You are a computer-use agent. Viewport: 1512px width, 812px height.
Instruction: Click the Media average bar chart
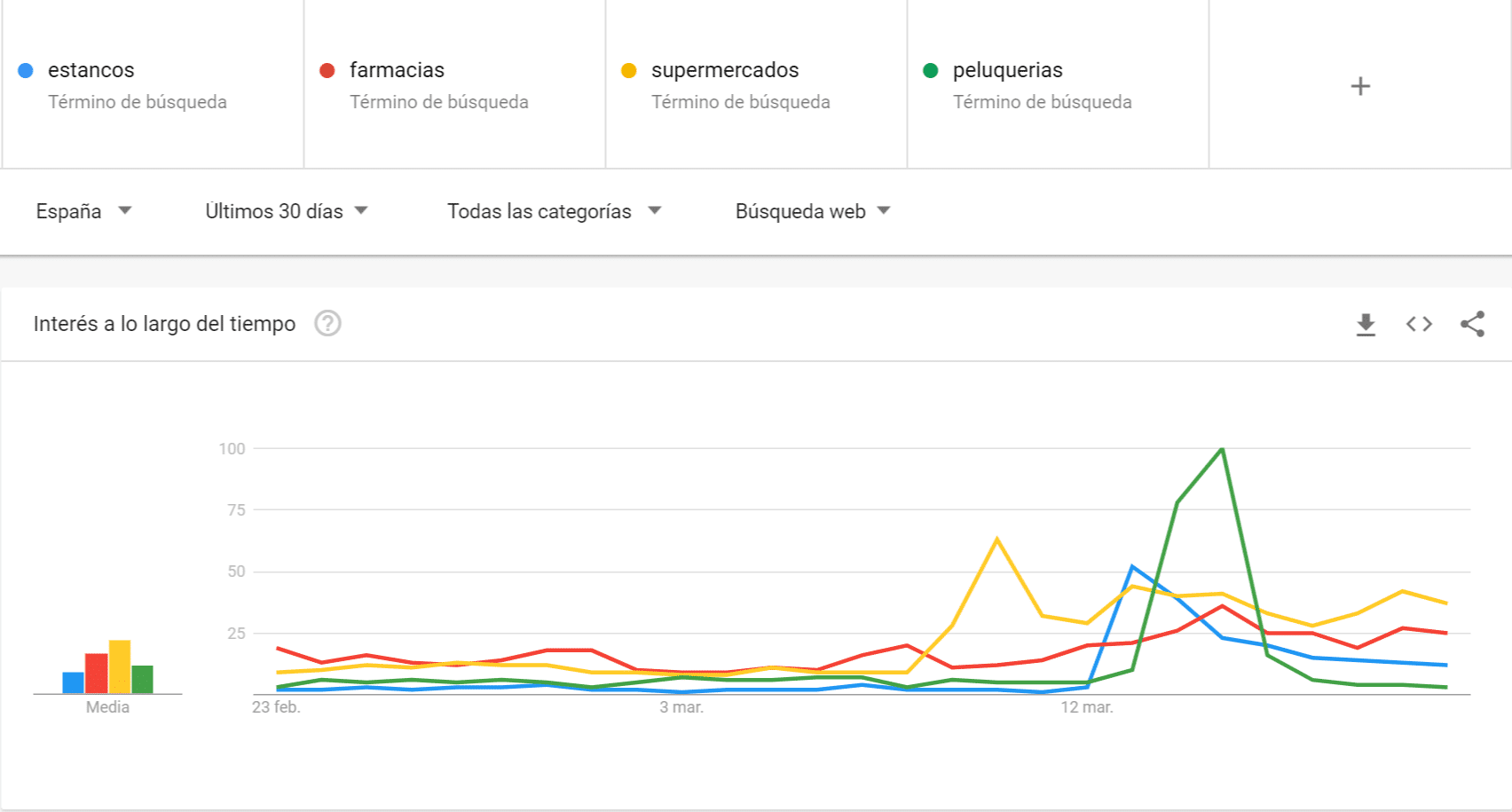coord(107,667)
